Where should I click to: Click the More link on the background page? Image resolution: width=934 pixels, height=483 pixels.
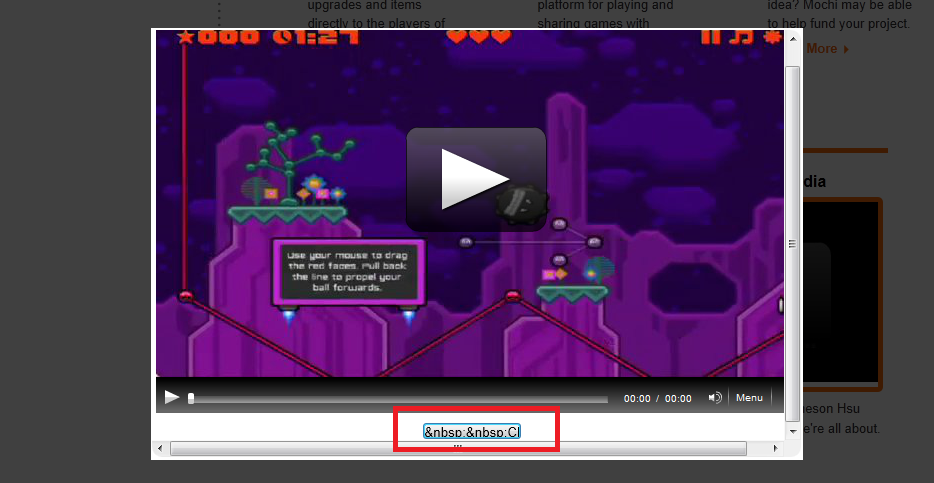(827, 49)
